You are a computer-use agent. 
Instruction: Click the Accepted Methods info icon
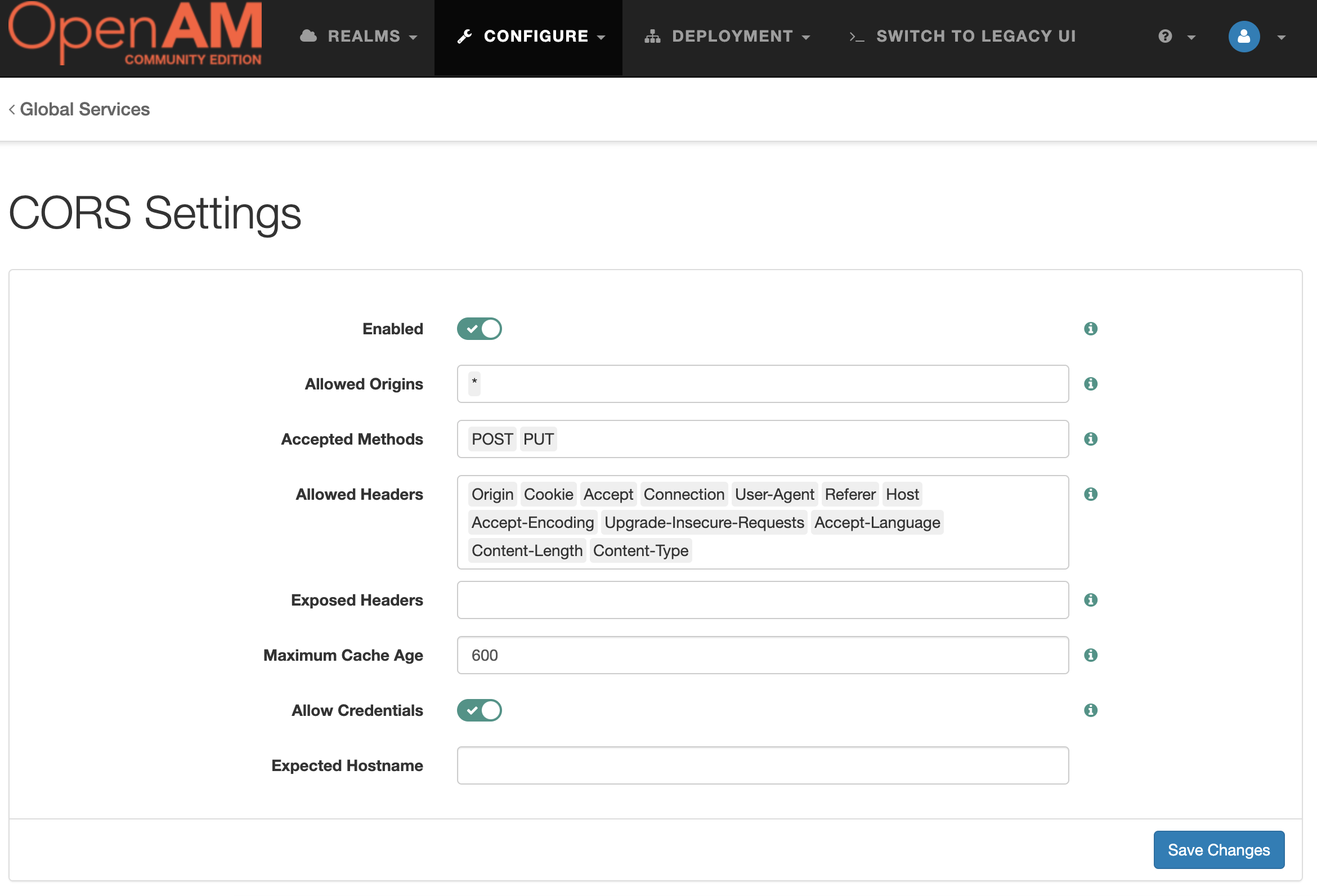pos(1091,439)
